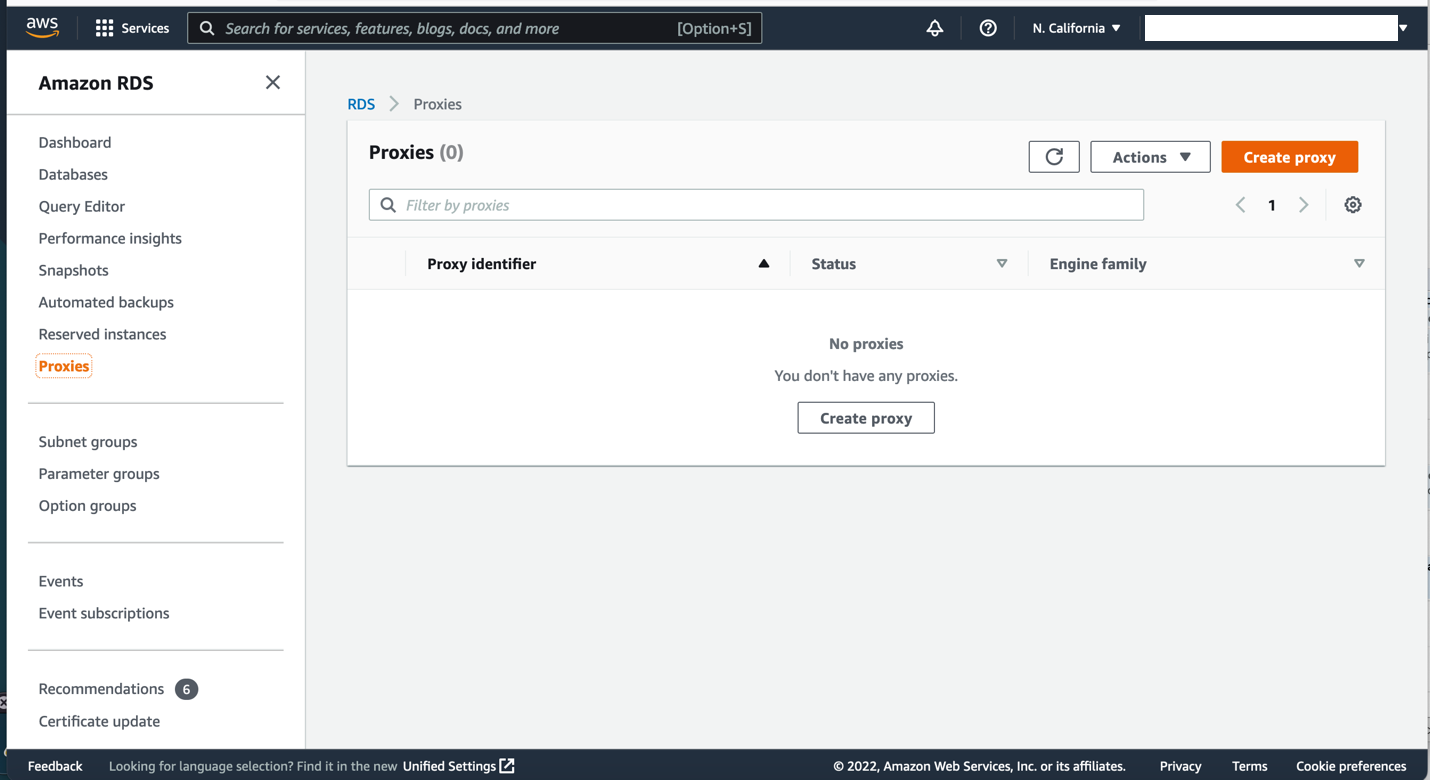Open the N. California region dropdown
1430x780 pixels.
(1076, 28)
